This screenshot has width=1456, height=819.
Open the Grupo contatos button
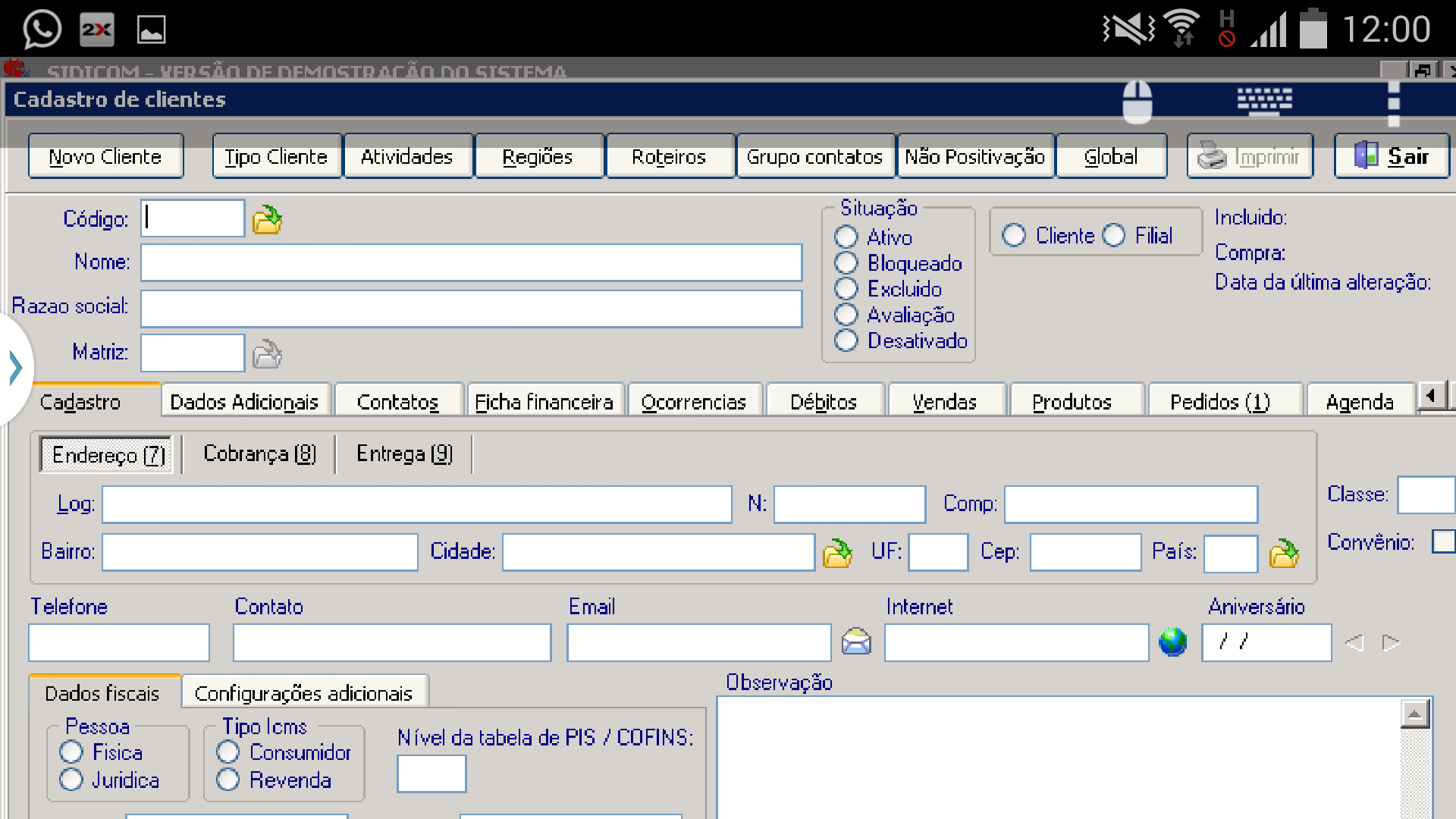click(x=814, y=156)
